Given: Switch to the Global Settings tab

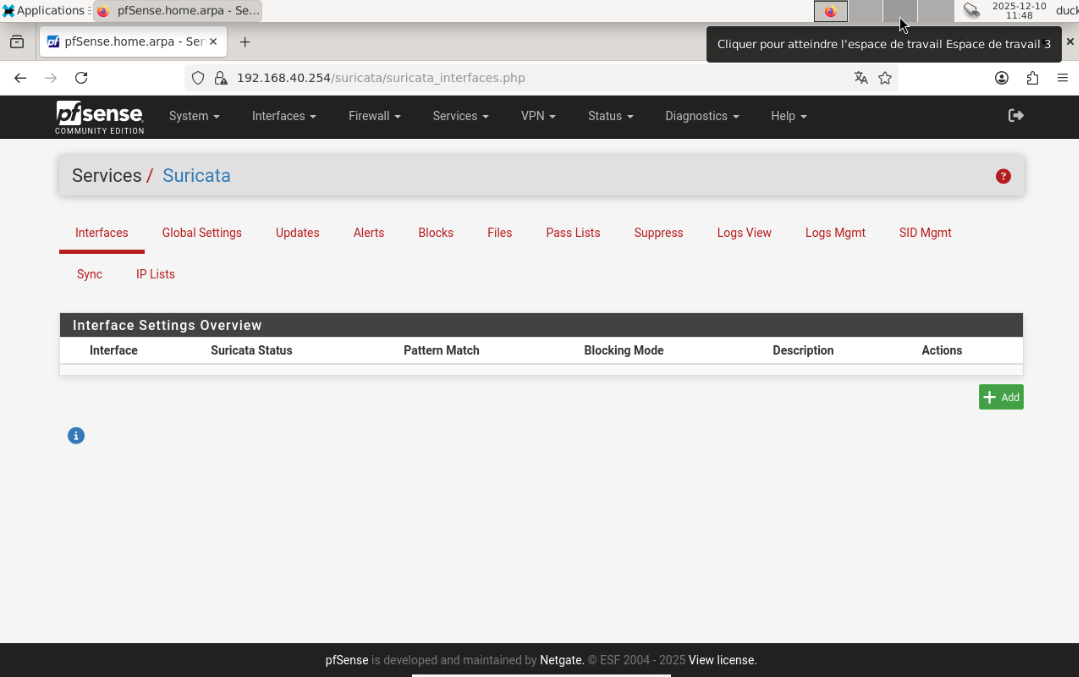Looking at the screenshot, I should pos(202,233).
